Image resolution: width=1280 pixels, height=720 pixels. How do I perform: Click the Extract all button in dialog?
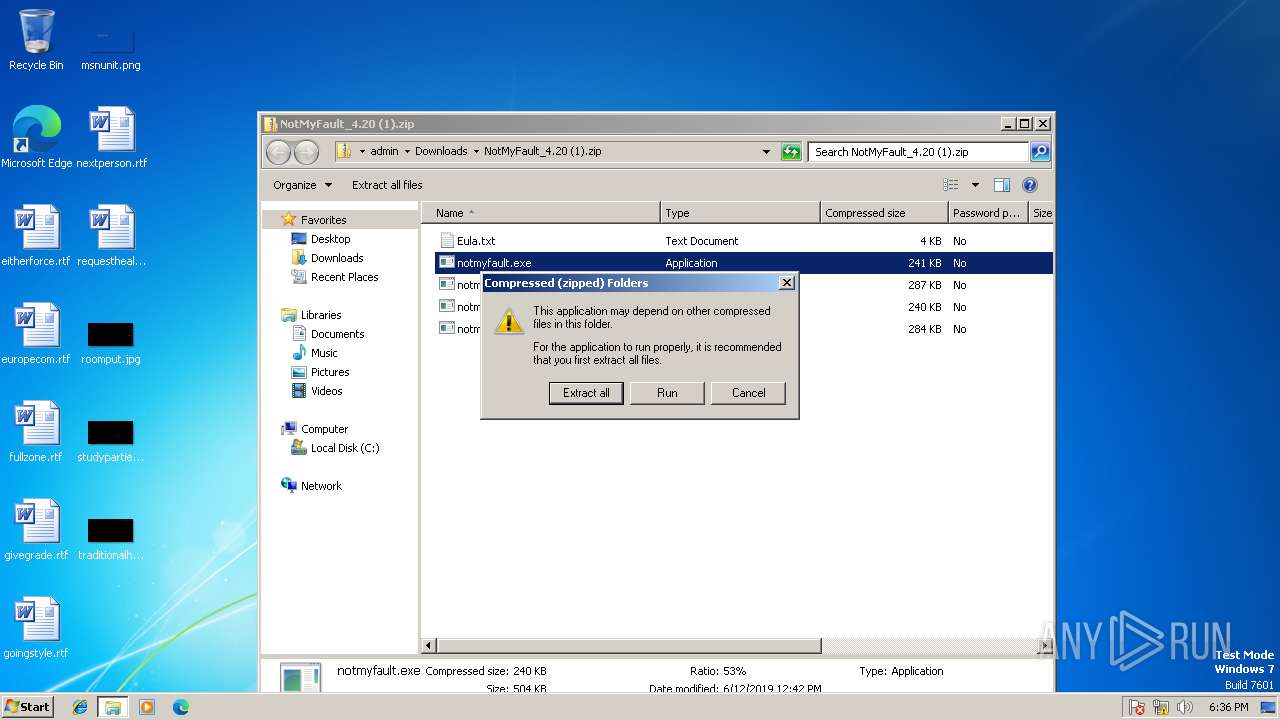click(586, 393)
